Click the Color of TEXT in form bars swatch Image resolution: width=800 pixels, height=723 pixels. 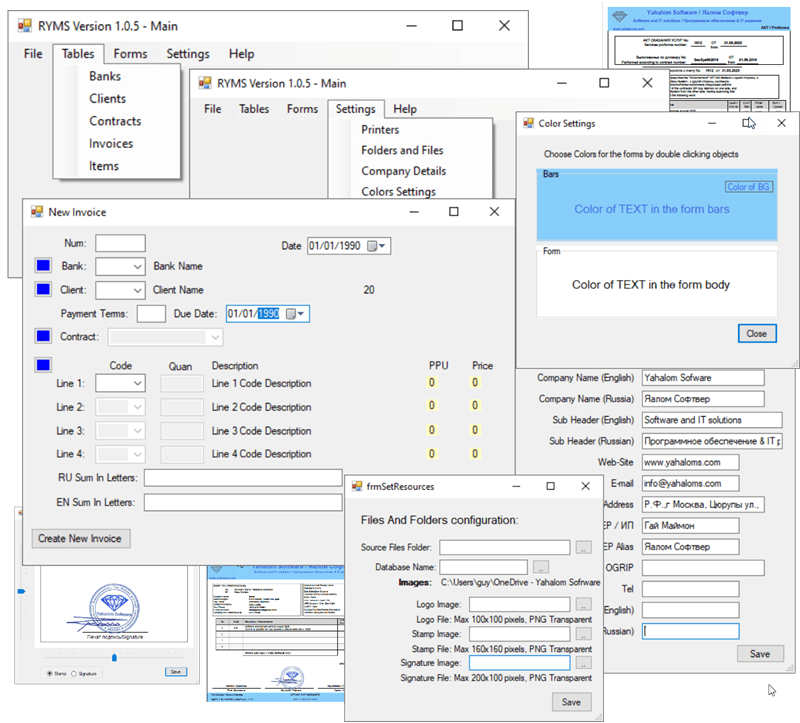(652, 209)
